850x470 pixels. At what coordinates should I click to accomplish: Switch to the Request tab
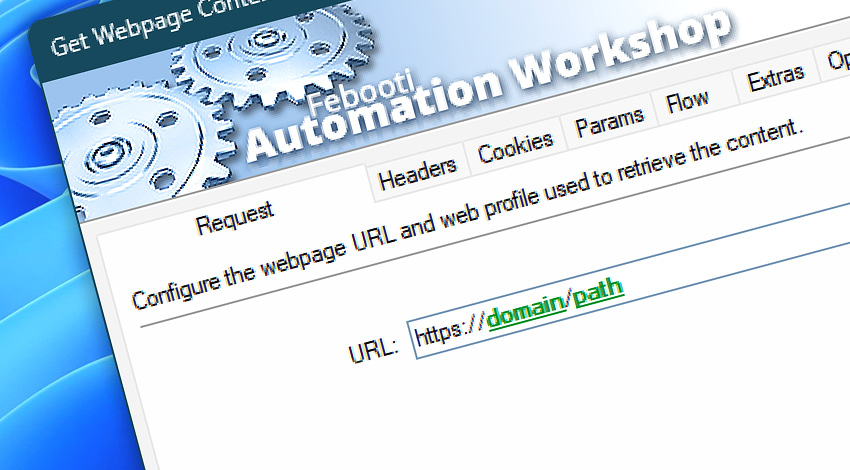[235, 218]
